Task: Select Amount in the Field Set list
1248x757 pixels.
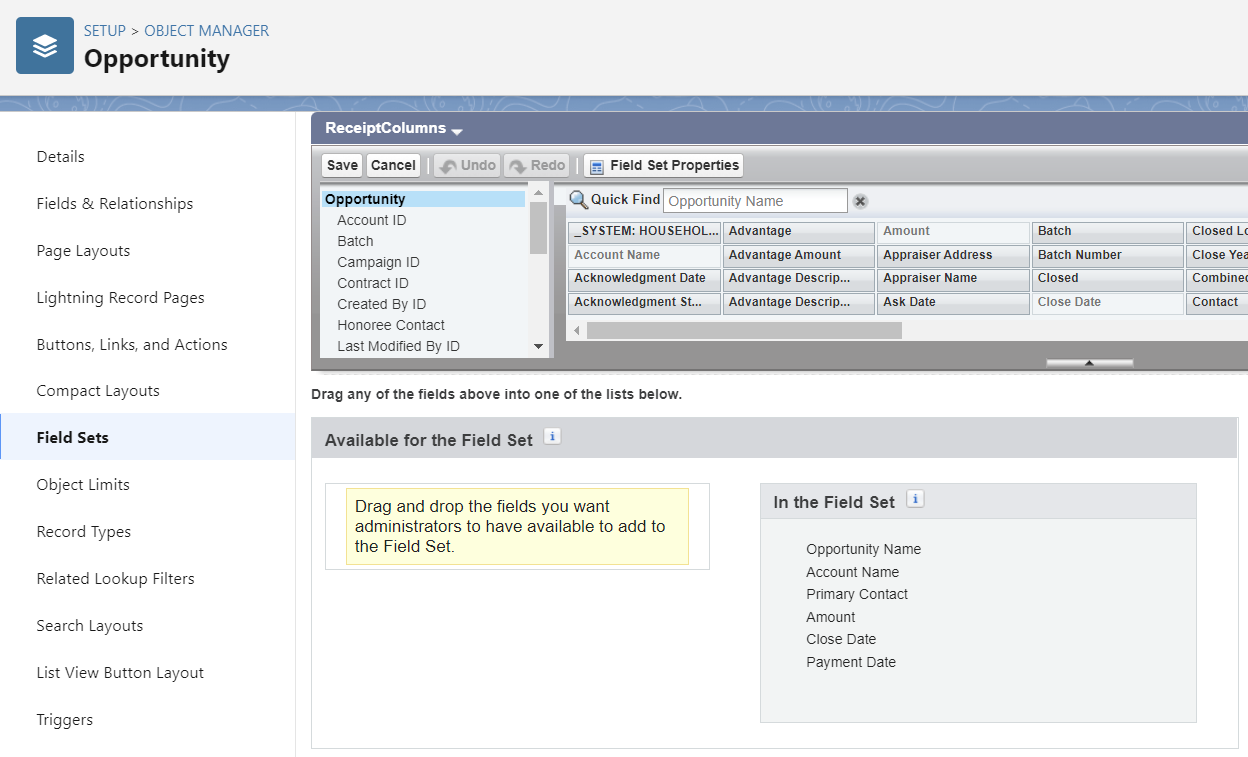Action: [831, 617]
